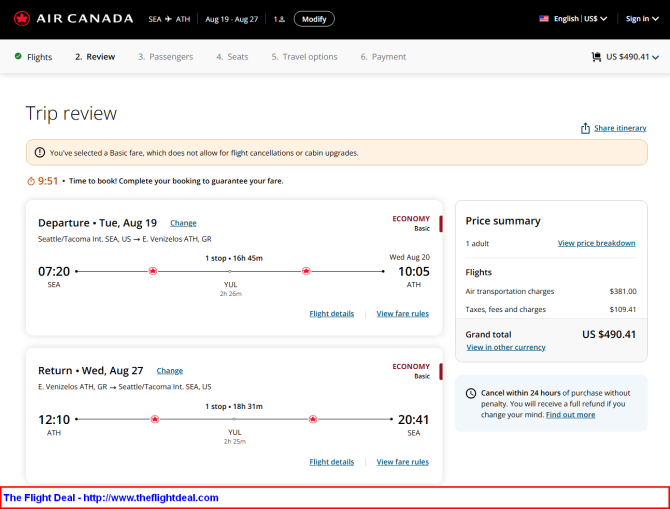Select the Payment step
This screenshot has height=509, width=670.
[x=383, y=57]
